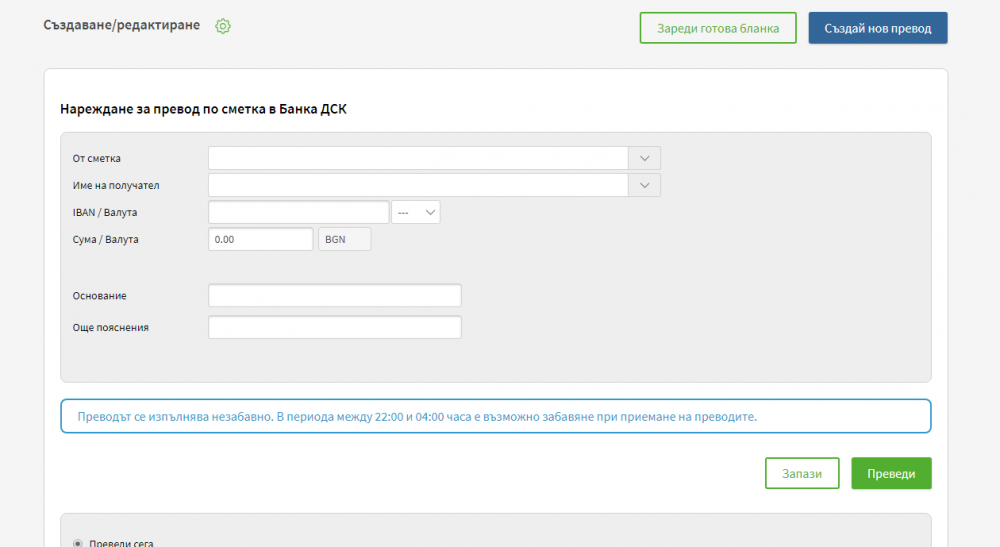This screenshot has width=1000, height=547.
Task: Click the Основание label
Action: [x=99, y=296]
